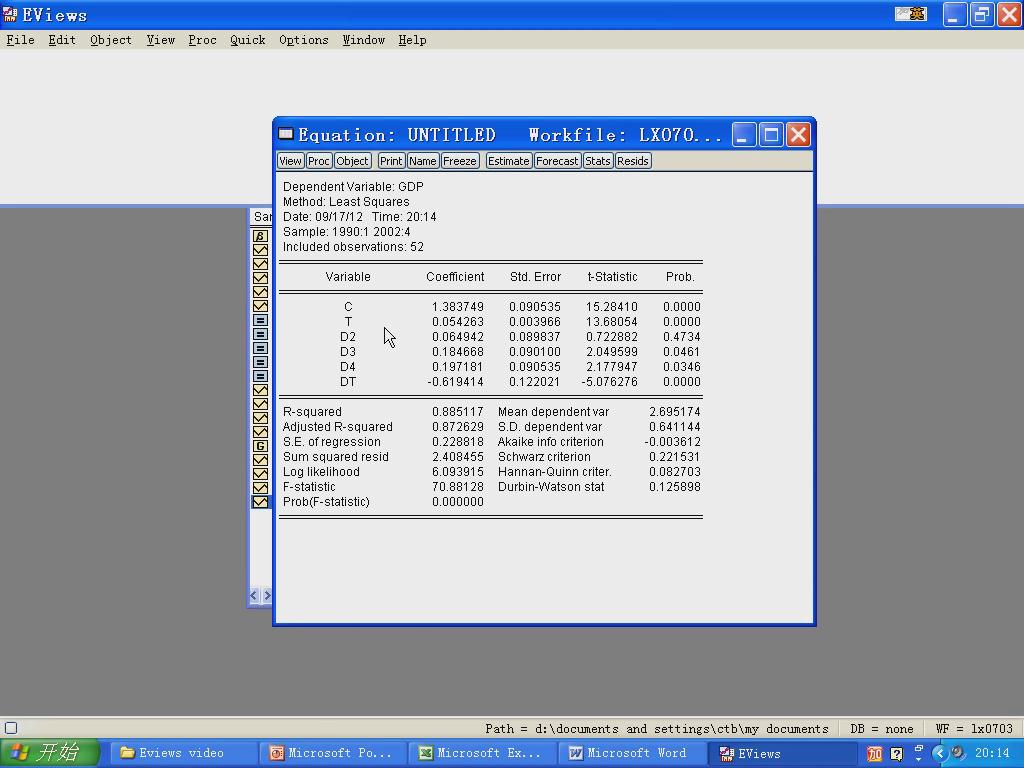Expand hidden tray icons with the arrow
This screenshot has width=1024, height=768.
(x=940, y=754)
